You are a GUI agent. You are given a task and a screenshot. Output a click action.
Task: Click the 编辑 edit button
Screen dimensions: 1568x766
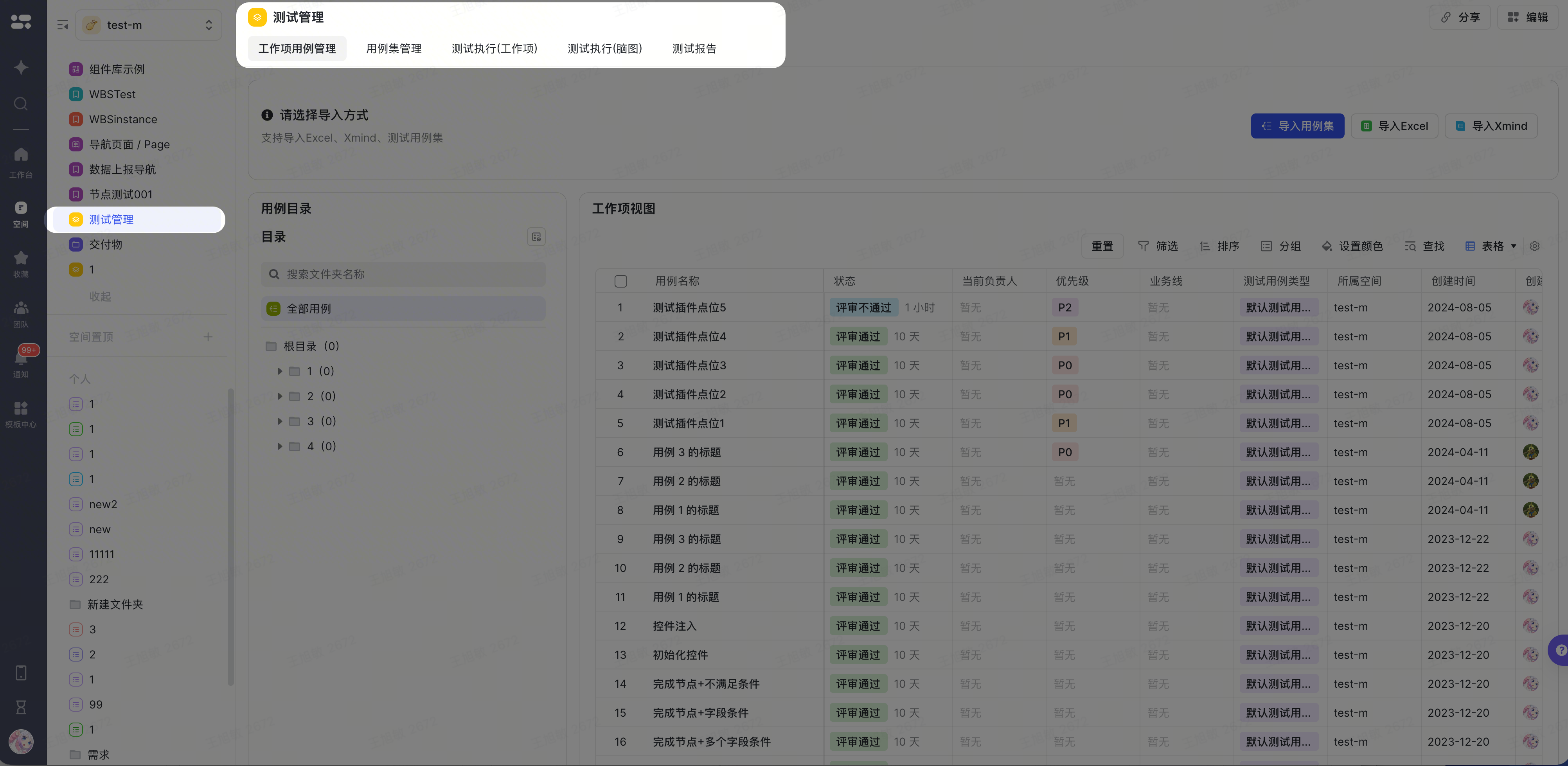pyautogui.click(x=1527, y=17)
